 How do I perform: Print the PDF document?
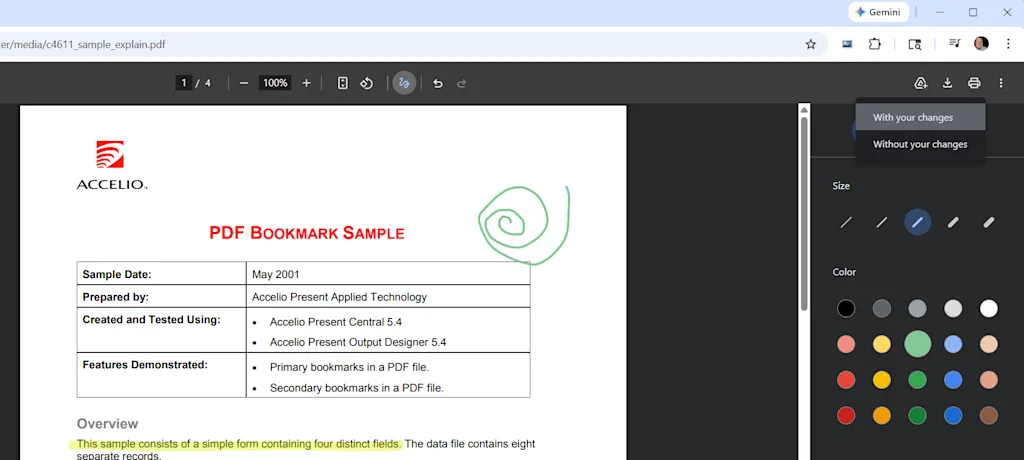click(974, 83)
